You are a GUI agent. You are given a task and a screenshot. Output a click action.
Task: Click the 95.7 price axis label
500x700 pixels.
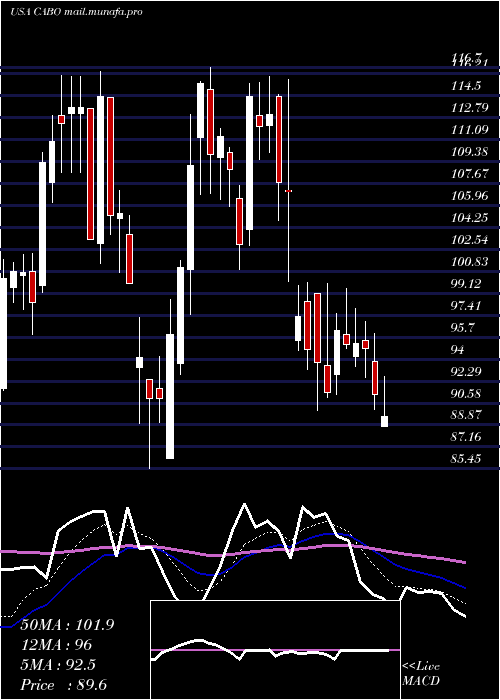[x=463, y=328]
